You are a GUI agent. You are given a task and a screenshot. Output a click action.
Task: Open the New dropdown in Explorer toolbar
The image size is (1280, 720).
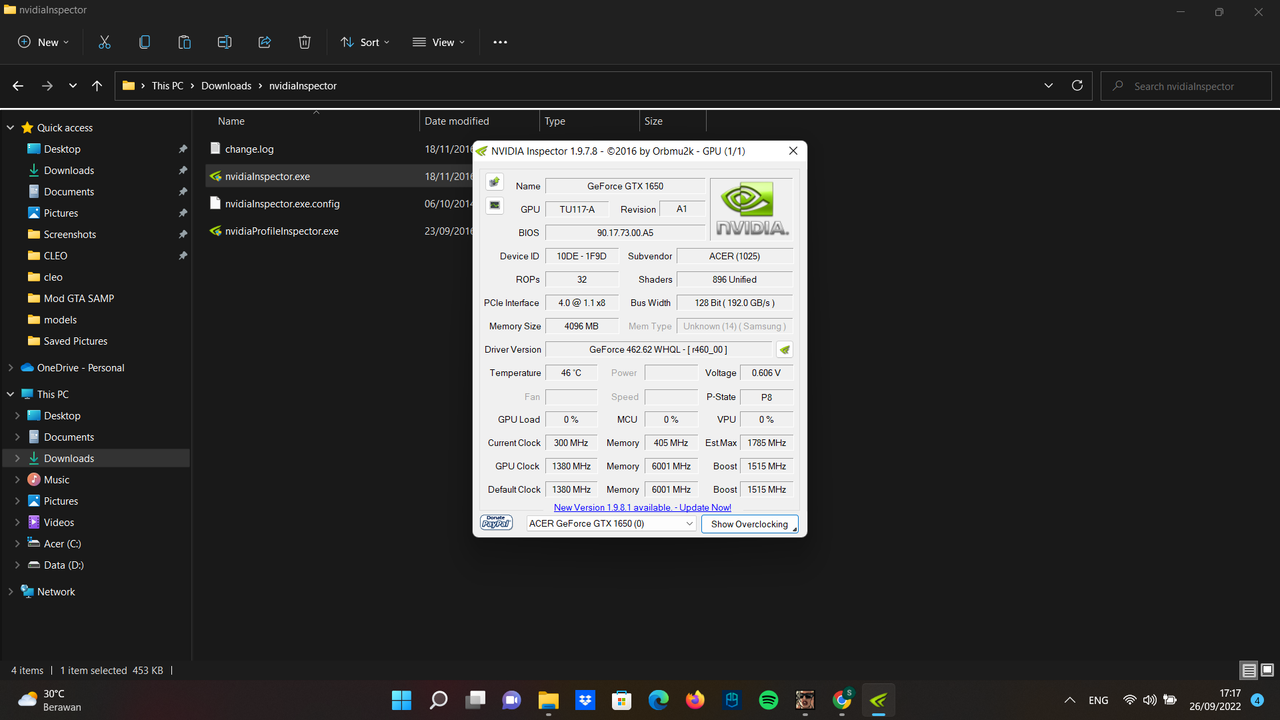(44, 42)
